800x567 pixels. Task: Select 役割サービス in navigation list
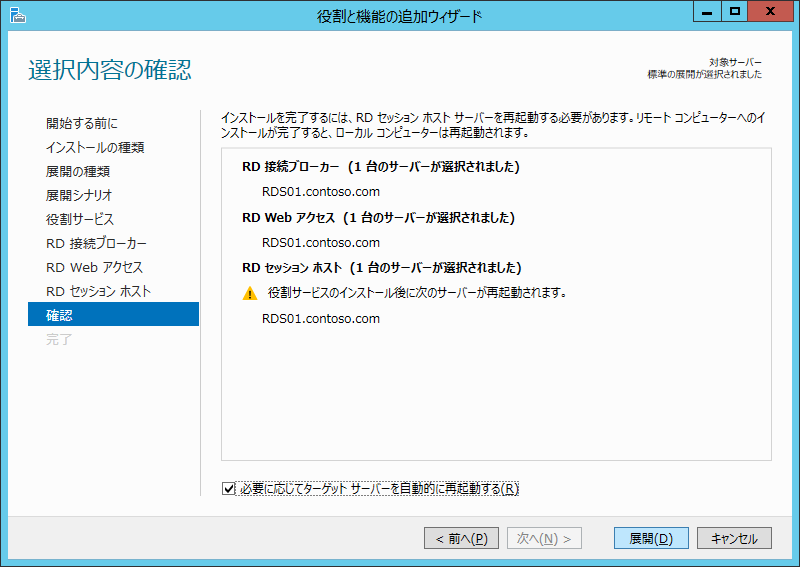coord(80,220)
